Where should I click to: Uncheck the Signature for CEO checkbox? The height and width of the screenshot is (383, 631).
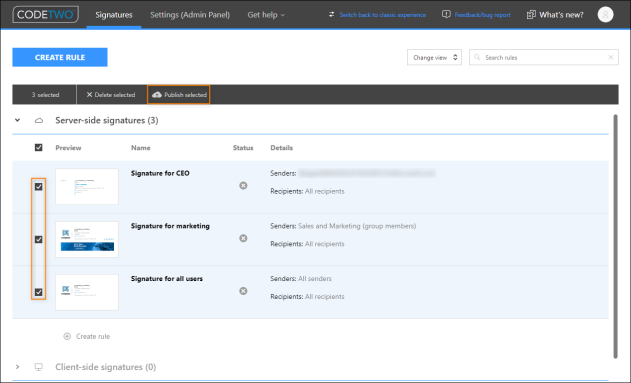[x=39, y=187]
